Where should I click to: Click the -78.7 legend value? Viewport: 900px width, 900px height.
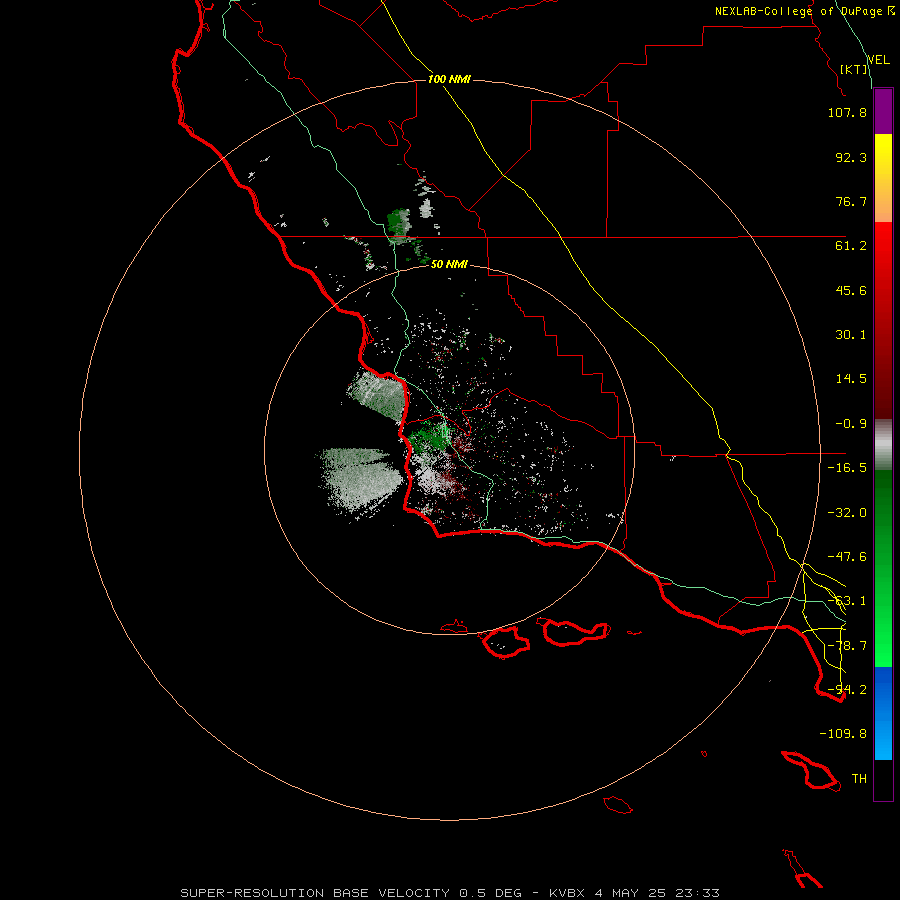coord(847,646)
